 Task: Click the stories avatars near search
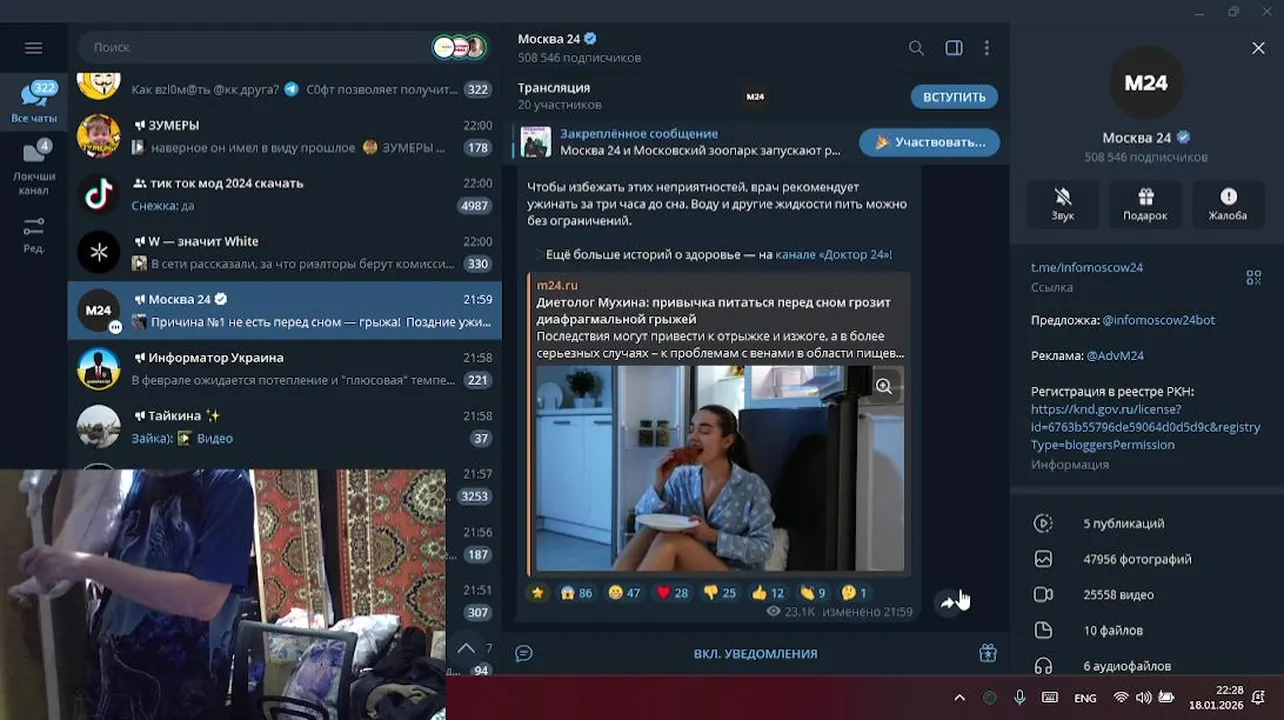pos(459,47)
